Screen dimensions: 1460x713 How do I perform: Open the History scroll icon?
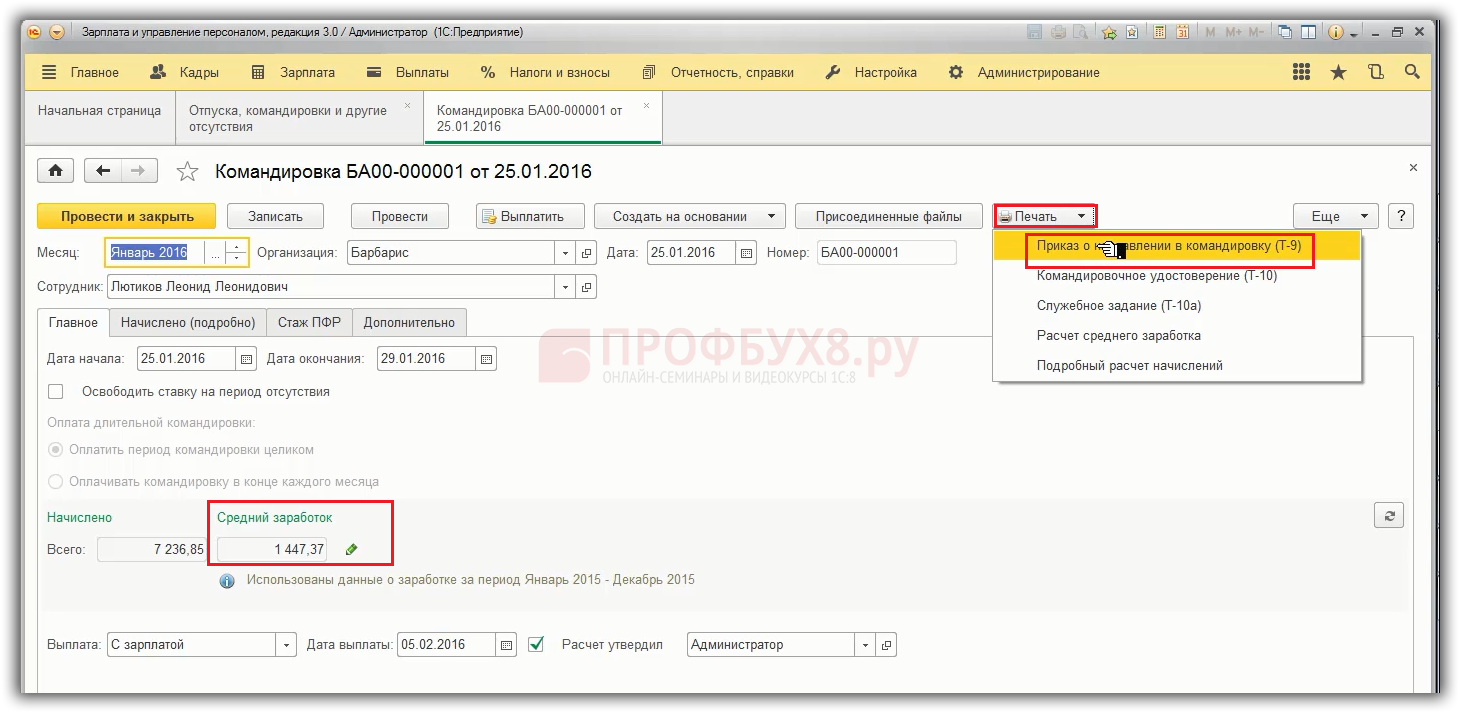pyautogui.click(x=1375, y=72)
